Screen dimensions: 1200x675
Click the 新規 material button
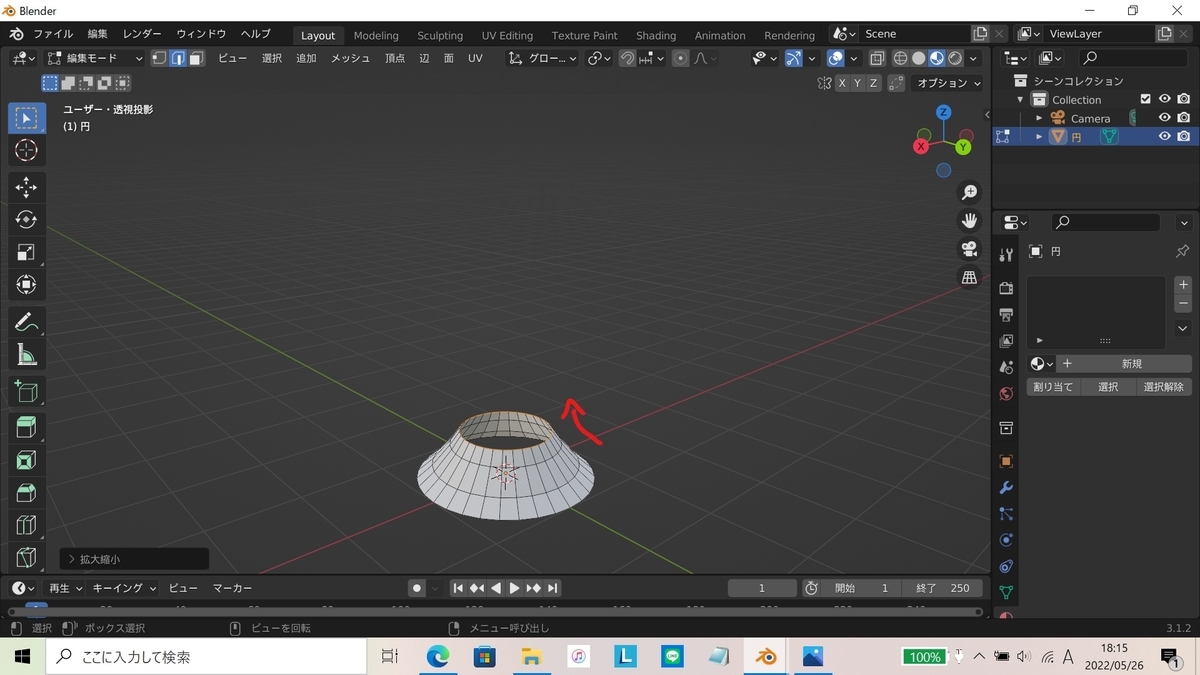pos(1130,364)
